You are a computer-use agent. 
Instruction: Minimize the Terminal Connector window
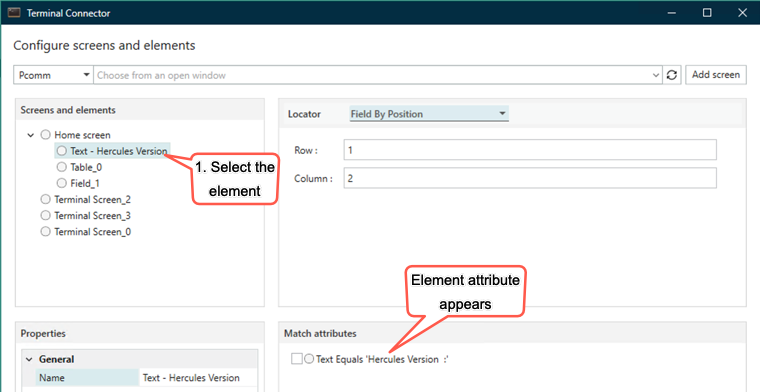tap(672, 13)
